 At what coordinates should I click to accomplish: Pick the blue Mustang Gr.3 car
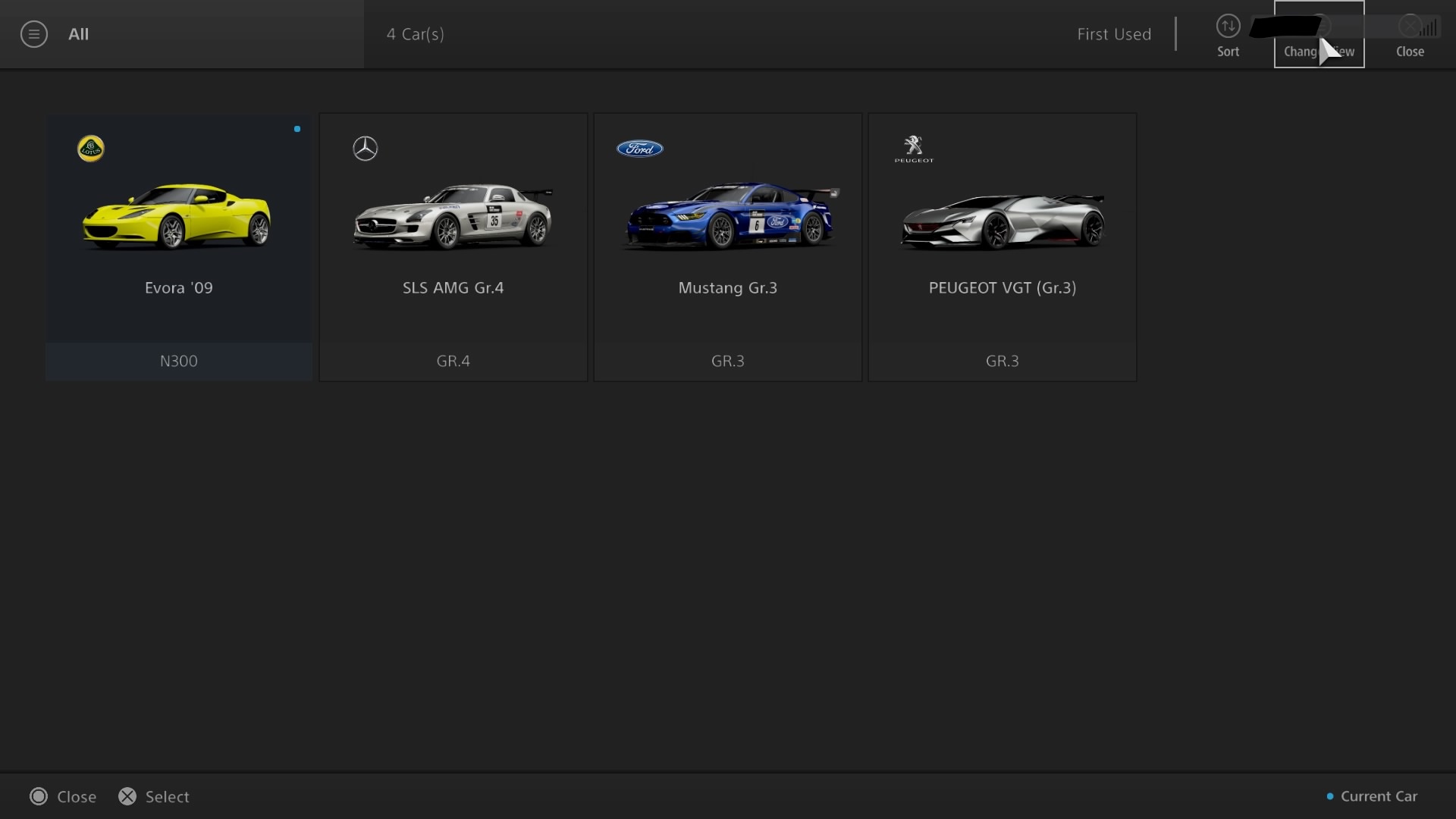tap(728, 220)
